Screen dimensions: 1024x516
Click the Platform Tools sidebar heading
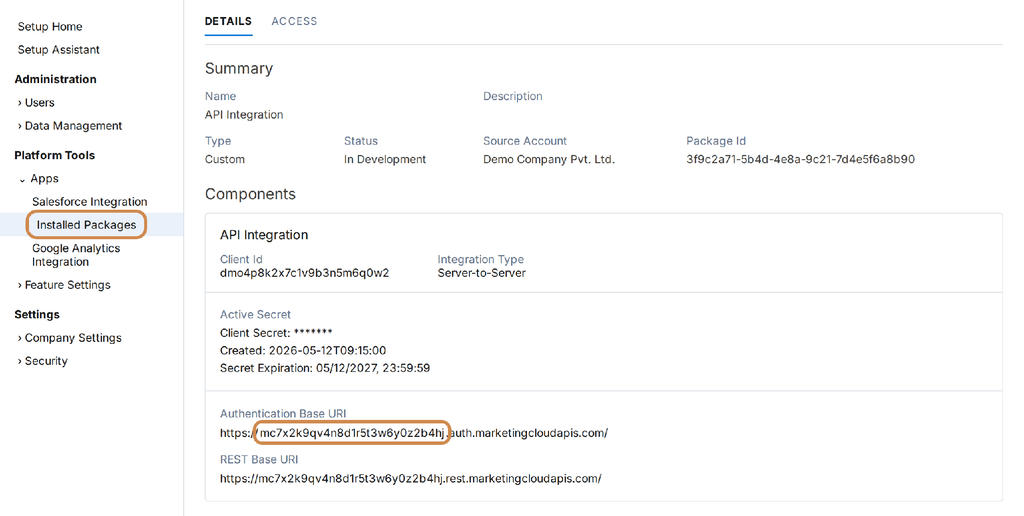click(x=55, y=155)
